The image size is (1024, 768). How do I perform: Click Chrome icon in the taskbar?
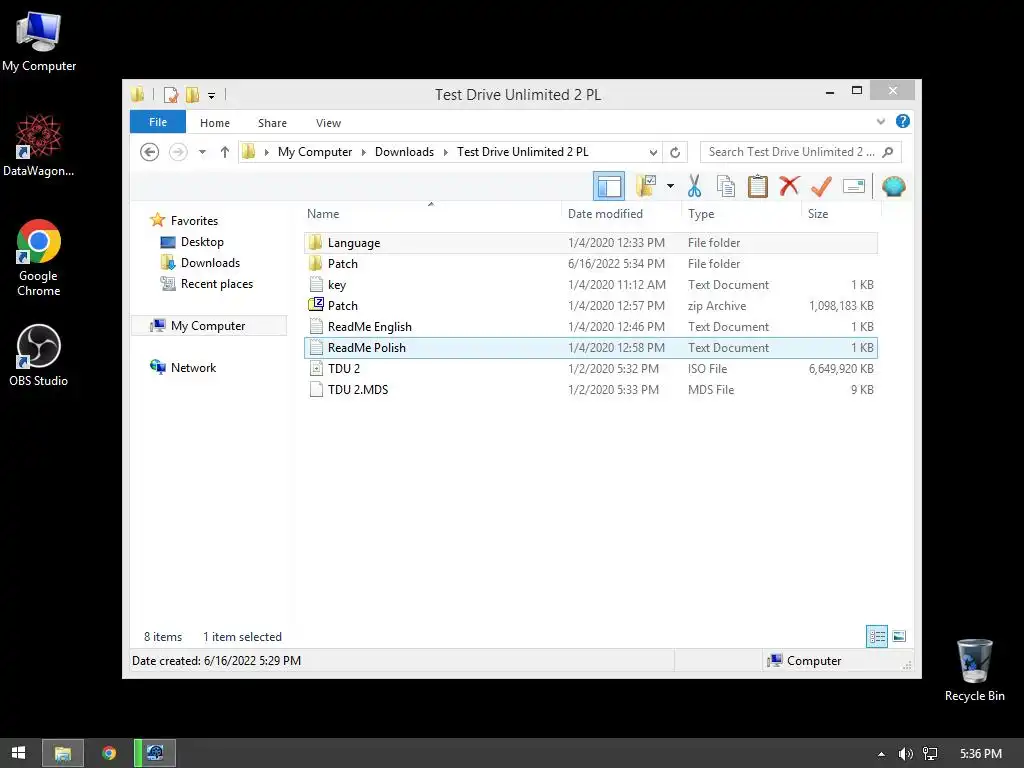pos(109,753)
